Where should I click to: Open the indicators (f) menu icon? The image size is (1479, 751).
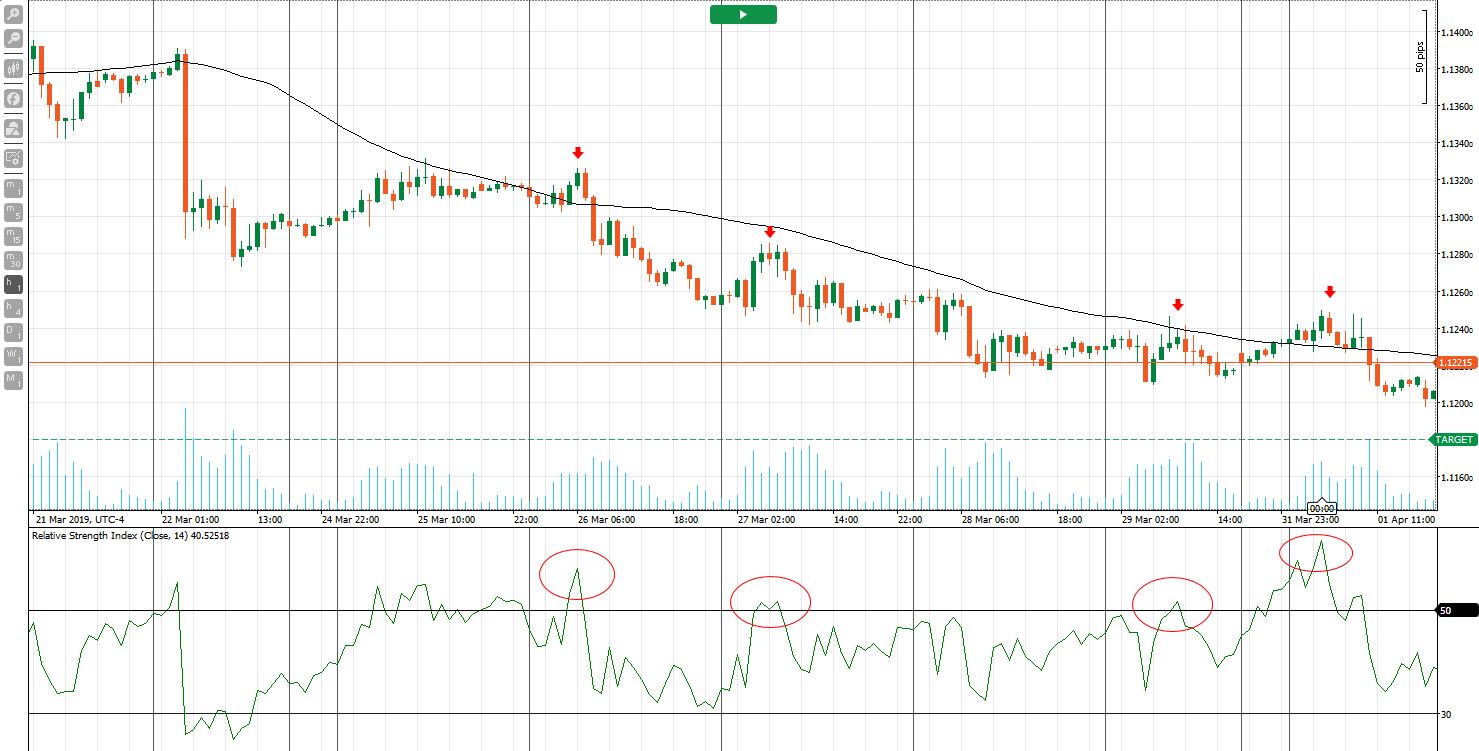point(14,98)
